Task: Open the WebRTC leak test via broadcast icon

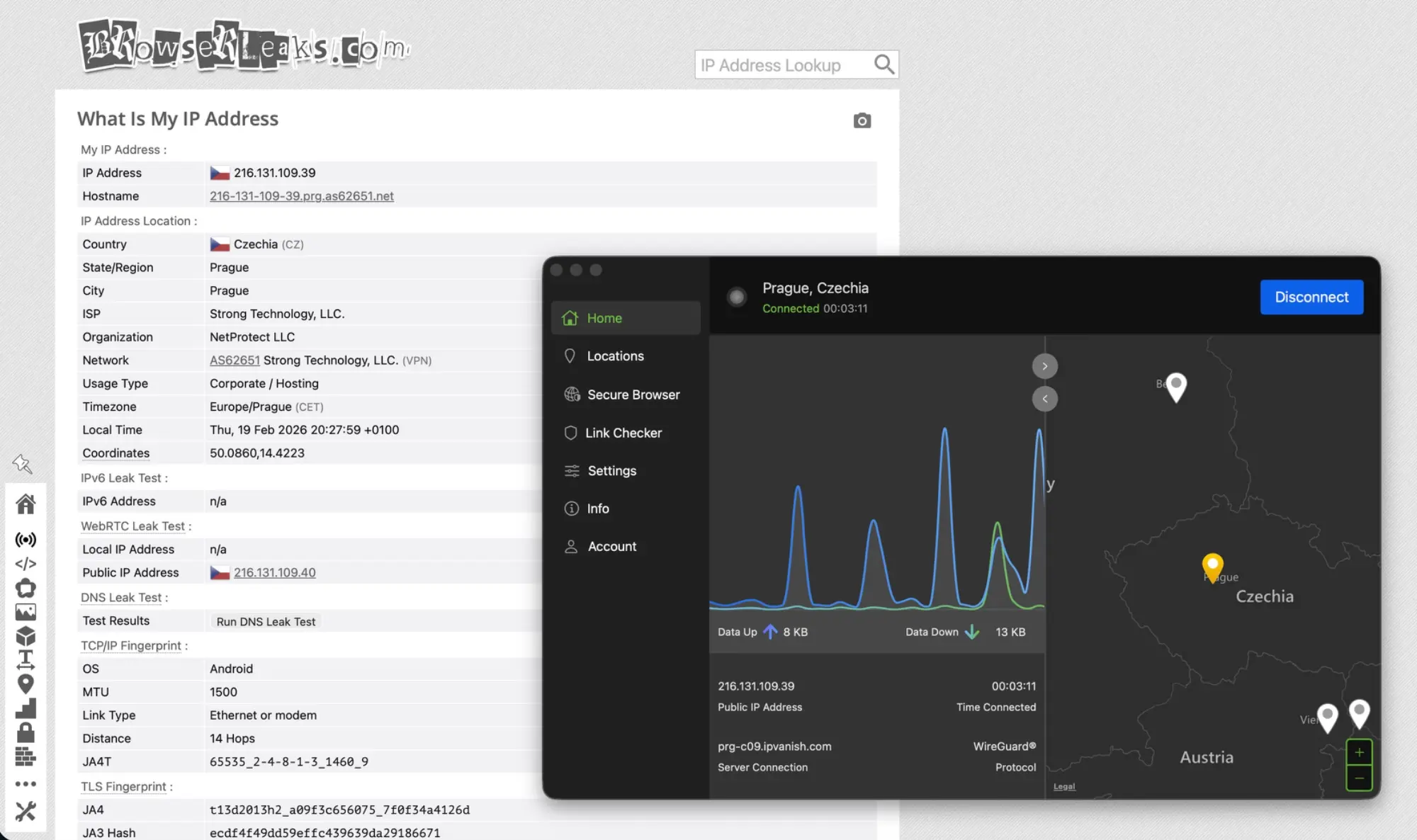Action: 26,540
